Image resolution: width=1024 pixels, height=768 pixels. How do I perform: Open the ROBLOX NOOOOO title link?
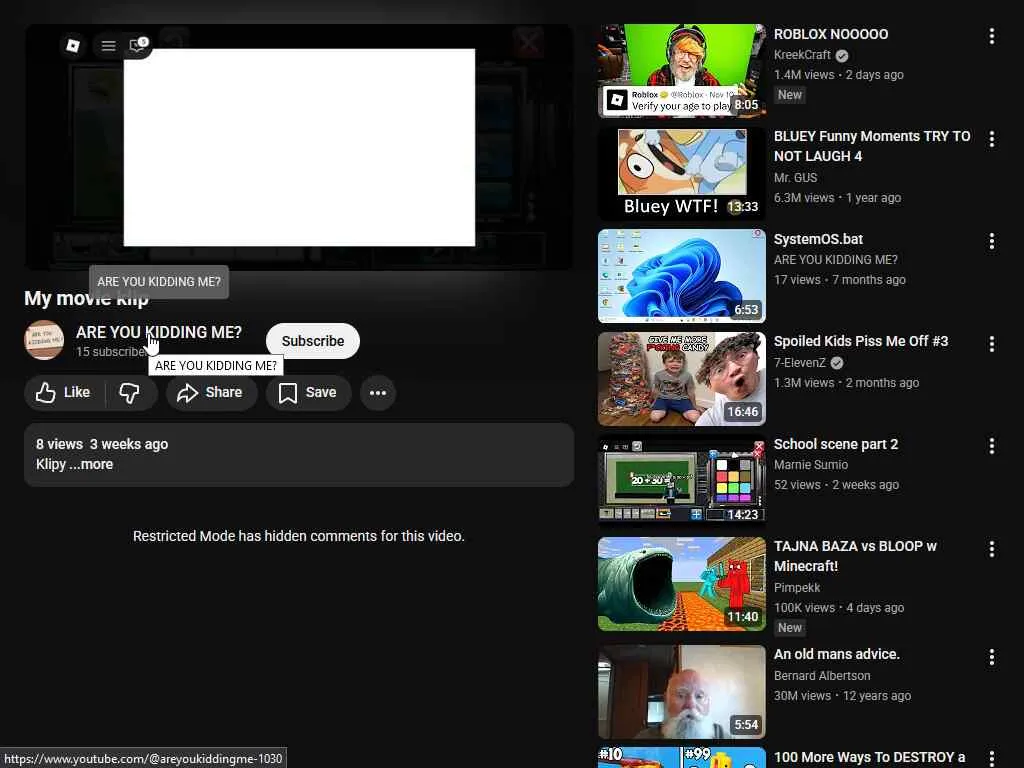(831, 34)
